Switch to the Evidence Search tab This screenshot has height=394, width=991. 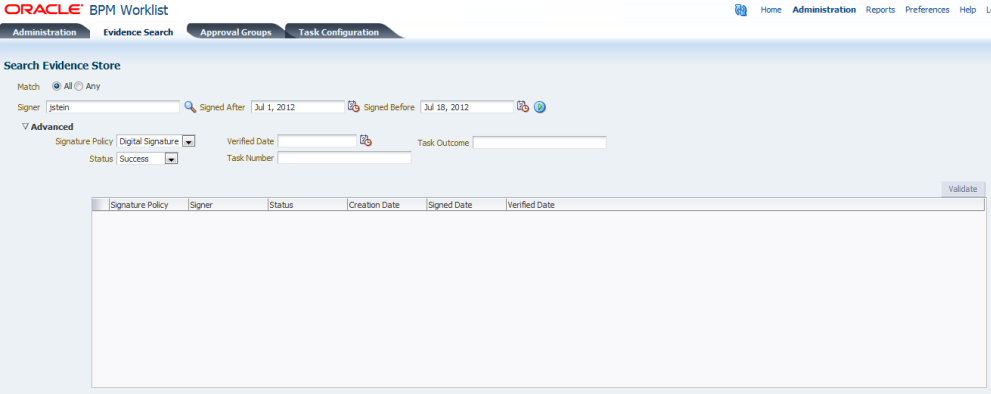click(x=138, y=32)
